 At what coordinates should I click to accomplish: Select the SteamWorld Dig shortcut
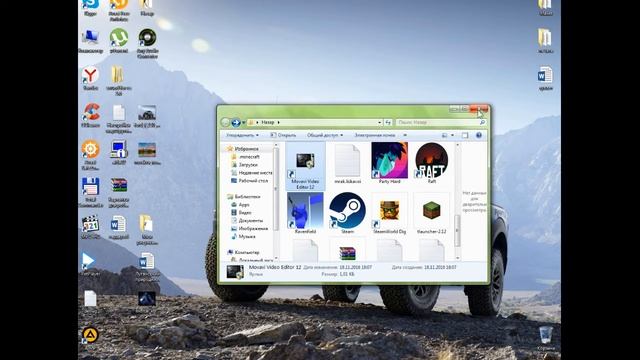[x=389, y=213]
